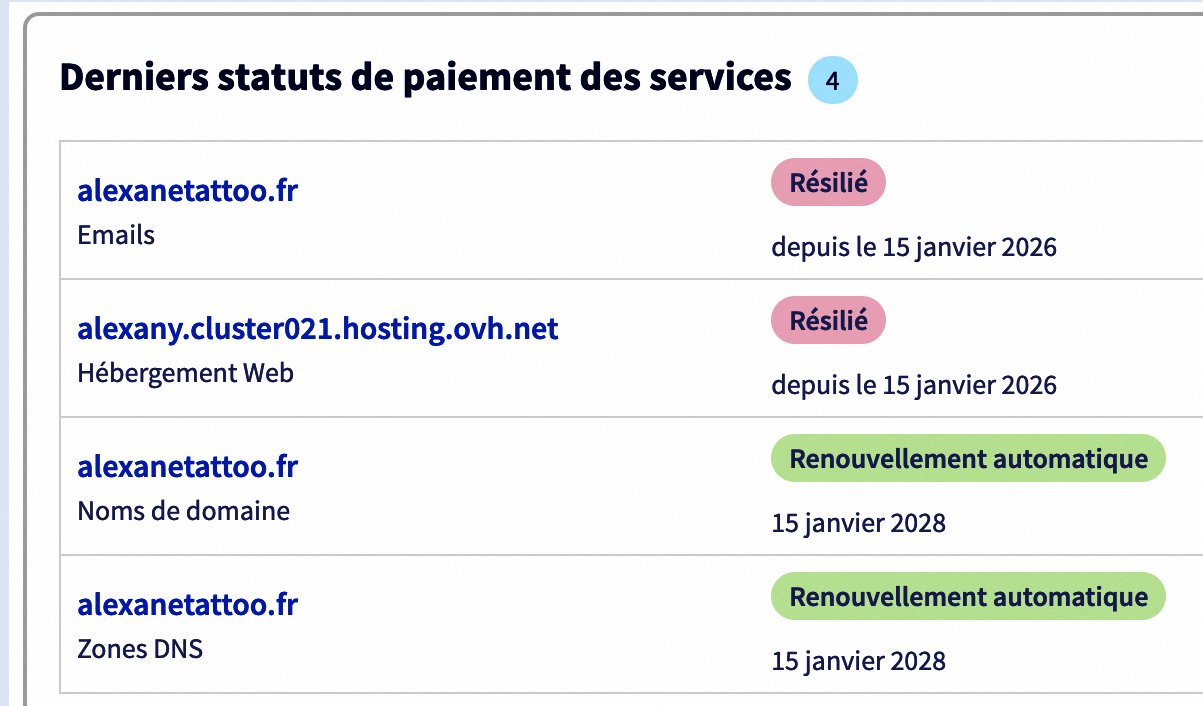
Task: Click the Derniers statuts de paiement heading
Action: (425, 77)
